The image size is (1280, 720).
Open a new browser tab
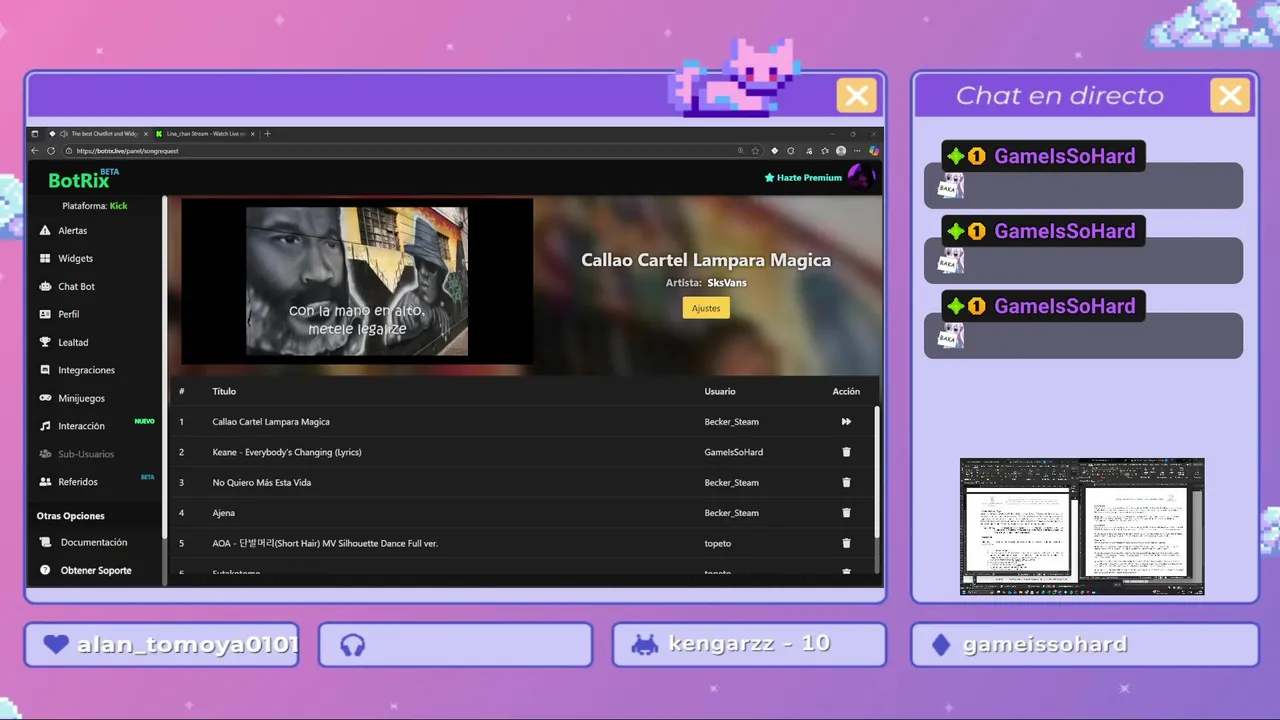click(267, 134)
